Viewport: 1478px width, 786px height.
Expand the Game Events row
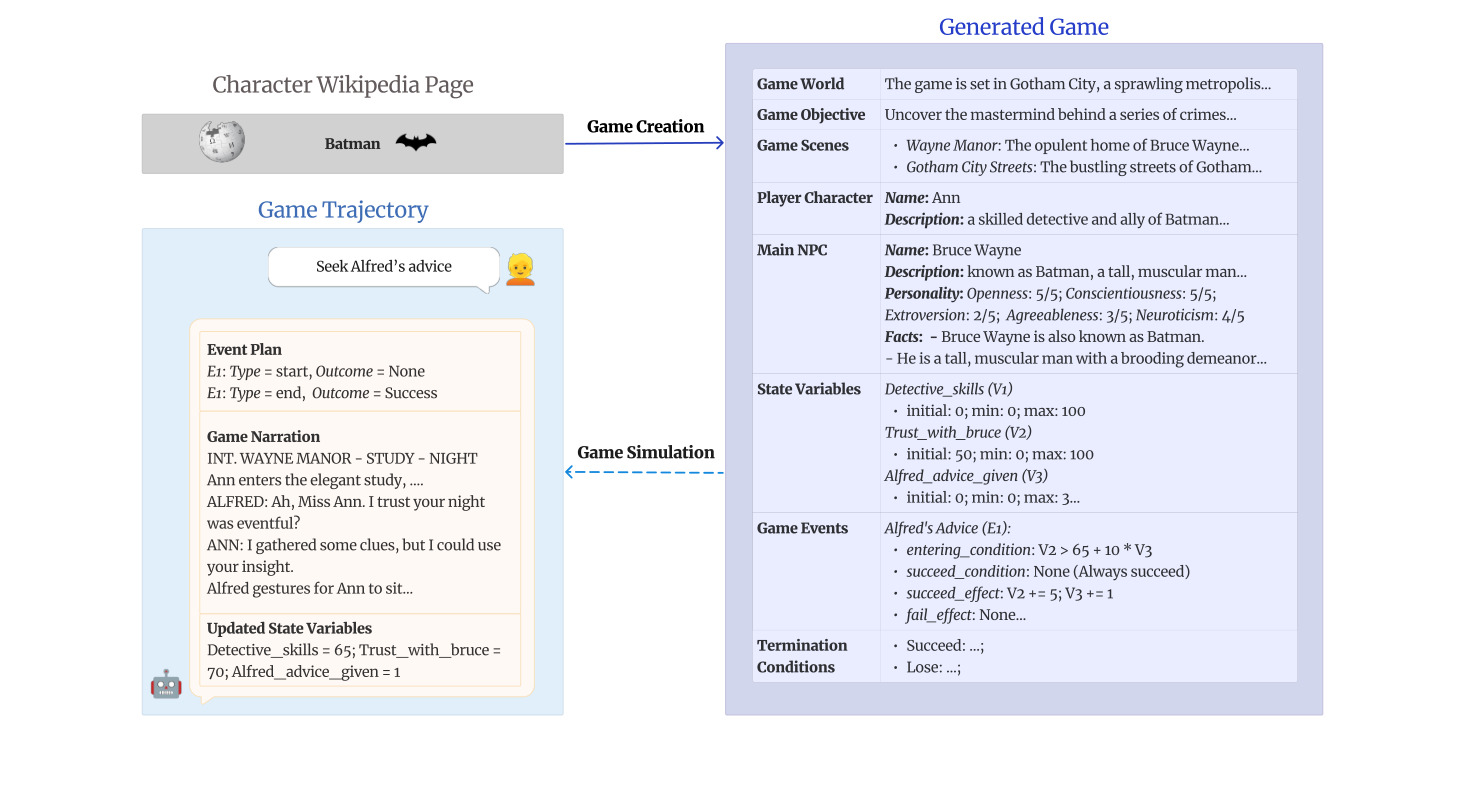point(801,528)
